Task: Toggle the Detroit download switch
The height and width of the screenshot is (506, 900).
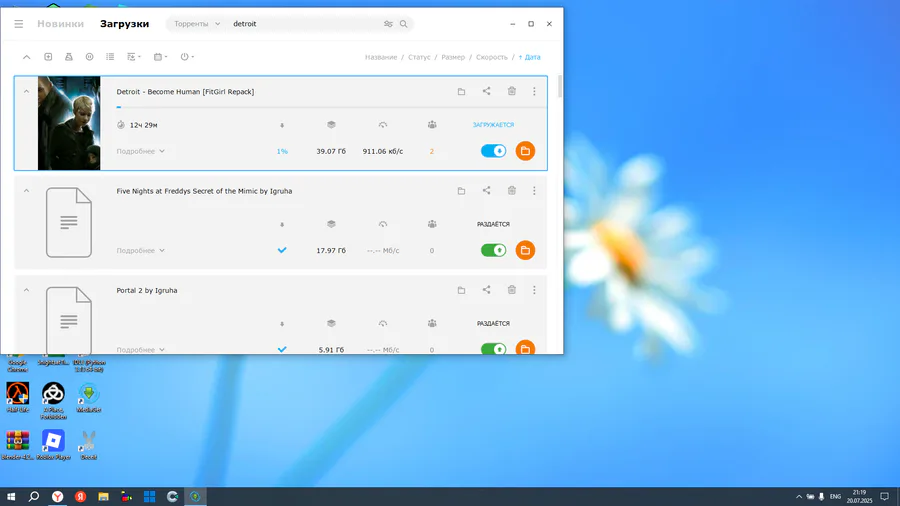Action: pyautogui.click(x=494, y=151)
